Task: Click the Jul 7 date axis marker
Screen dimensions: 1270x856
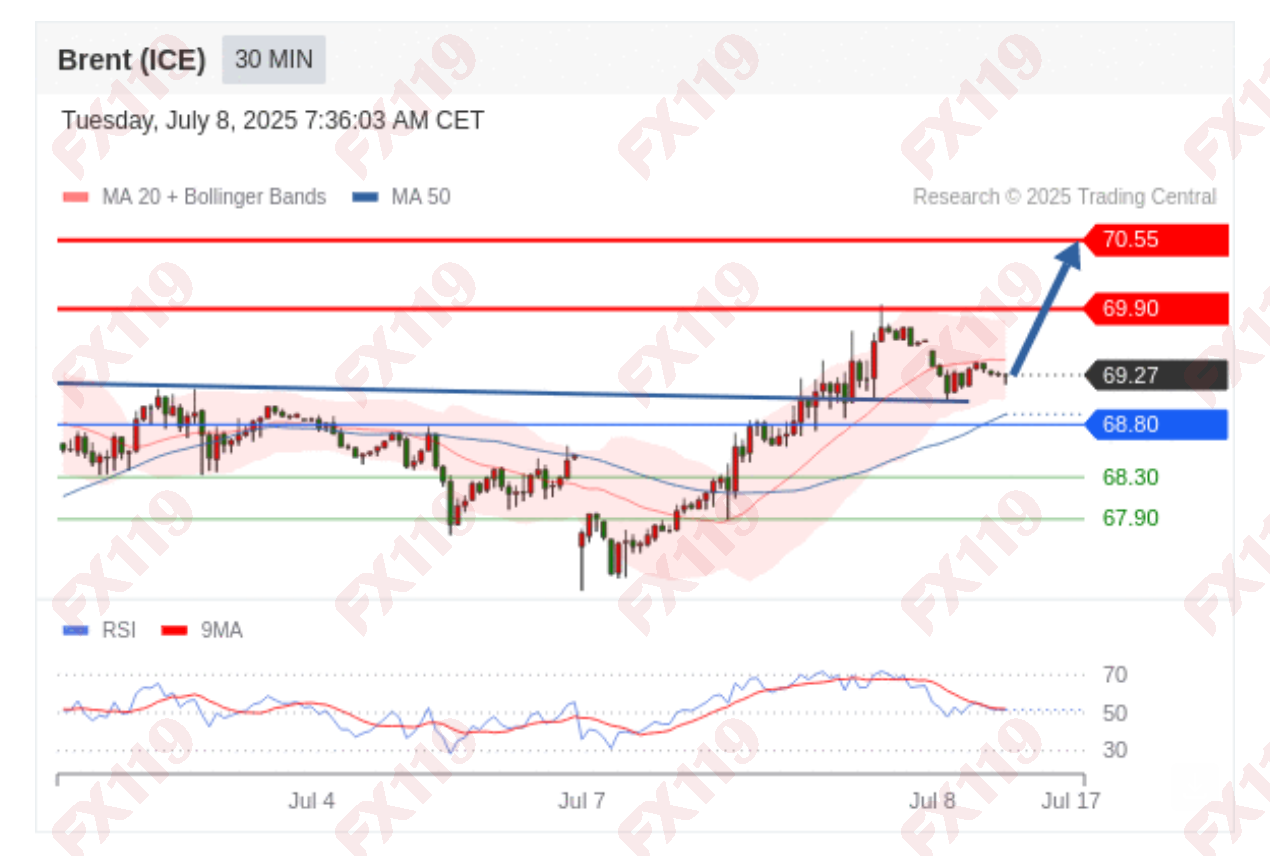Action: click(582, 801)
